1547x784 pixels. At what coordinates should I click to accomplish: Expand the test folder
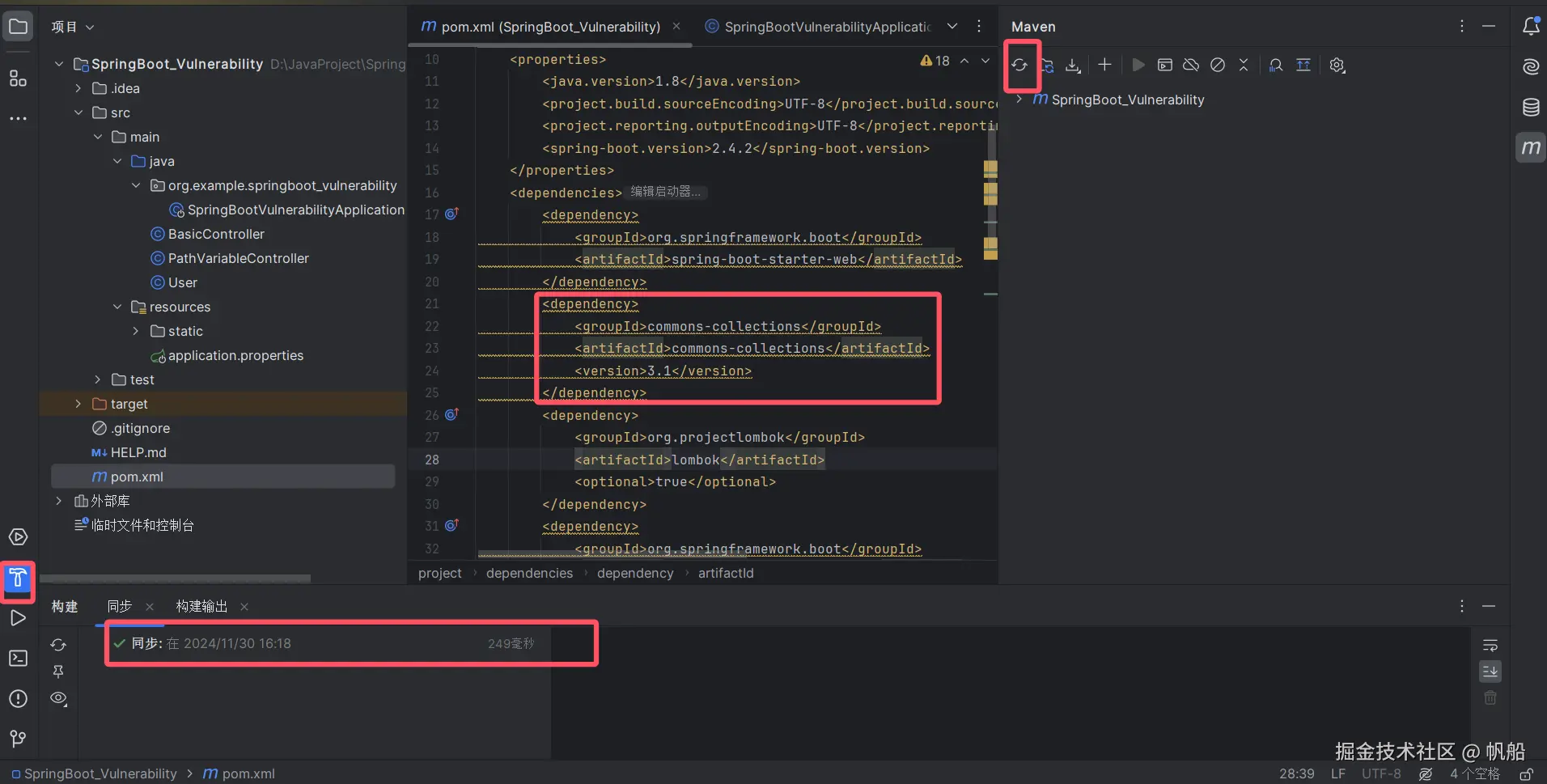coord(98,379)
